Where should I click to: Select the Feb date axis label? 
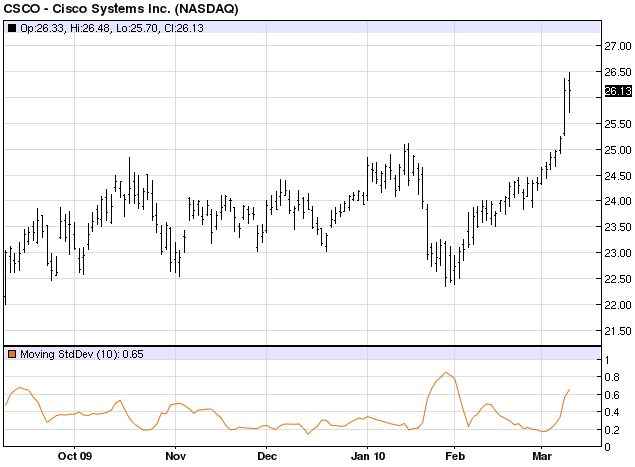coord(455,457)
